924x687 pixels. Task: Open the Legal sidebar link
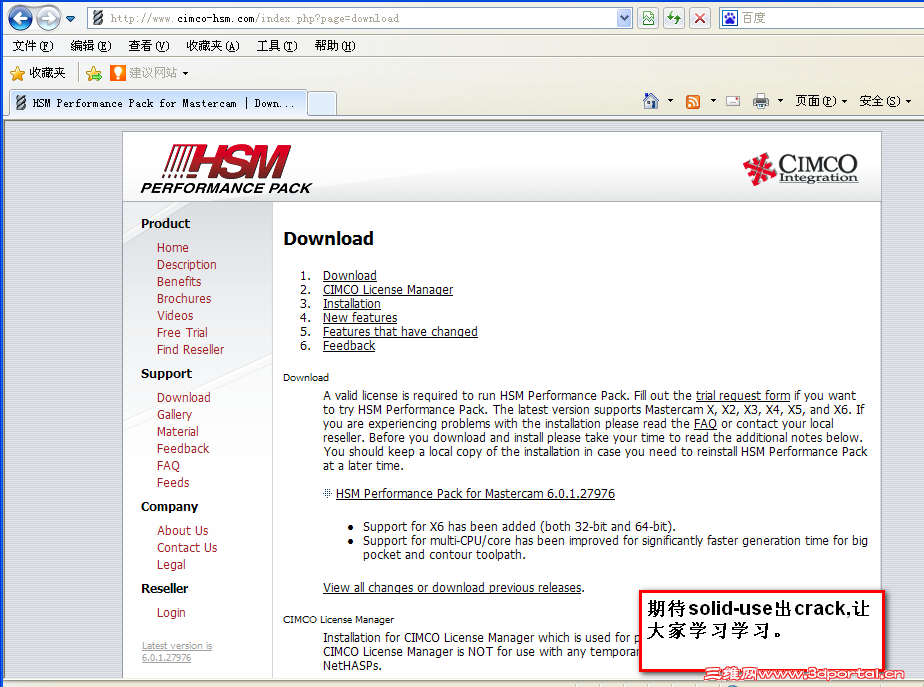[x=171, y=565]
